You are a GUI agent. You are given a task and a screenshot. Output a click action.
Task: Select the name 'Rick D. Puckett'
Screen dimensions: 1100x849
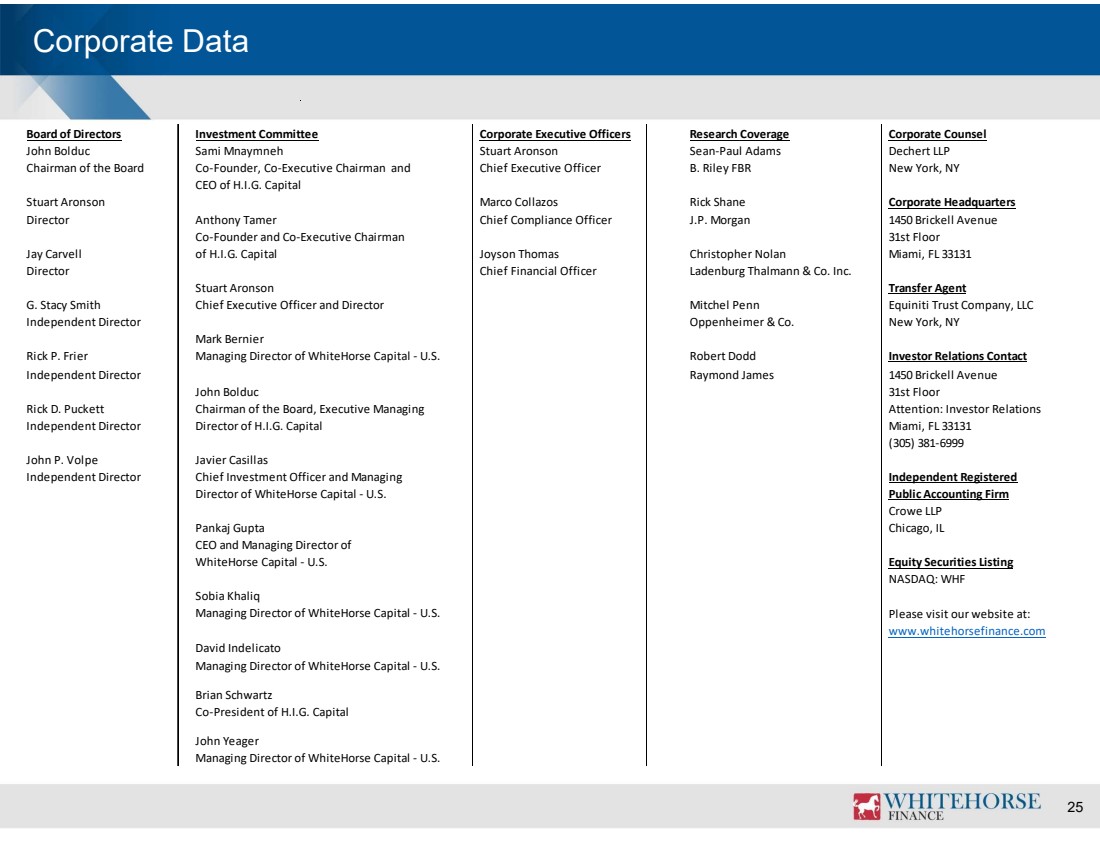[x=65, y=409]
